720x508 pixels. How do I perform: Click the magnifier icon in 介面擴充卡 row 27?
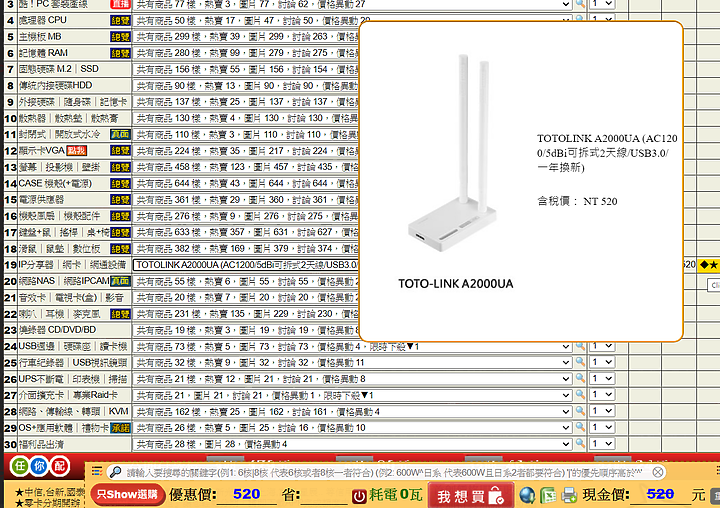point(580,394)
